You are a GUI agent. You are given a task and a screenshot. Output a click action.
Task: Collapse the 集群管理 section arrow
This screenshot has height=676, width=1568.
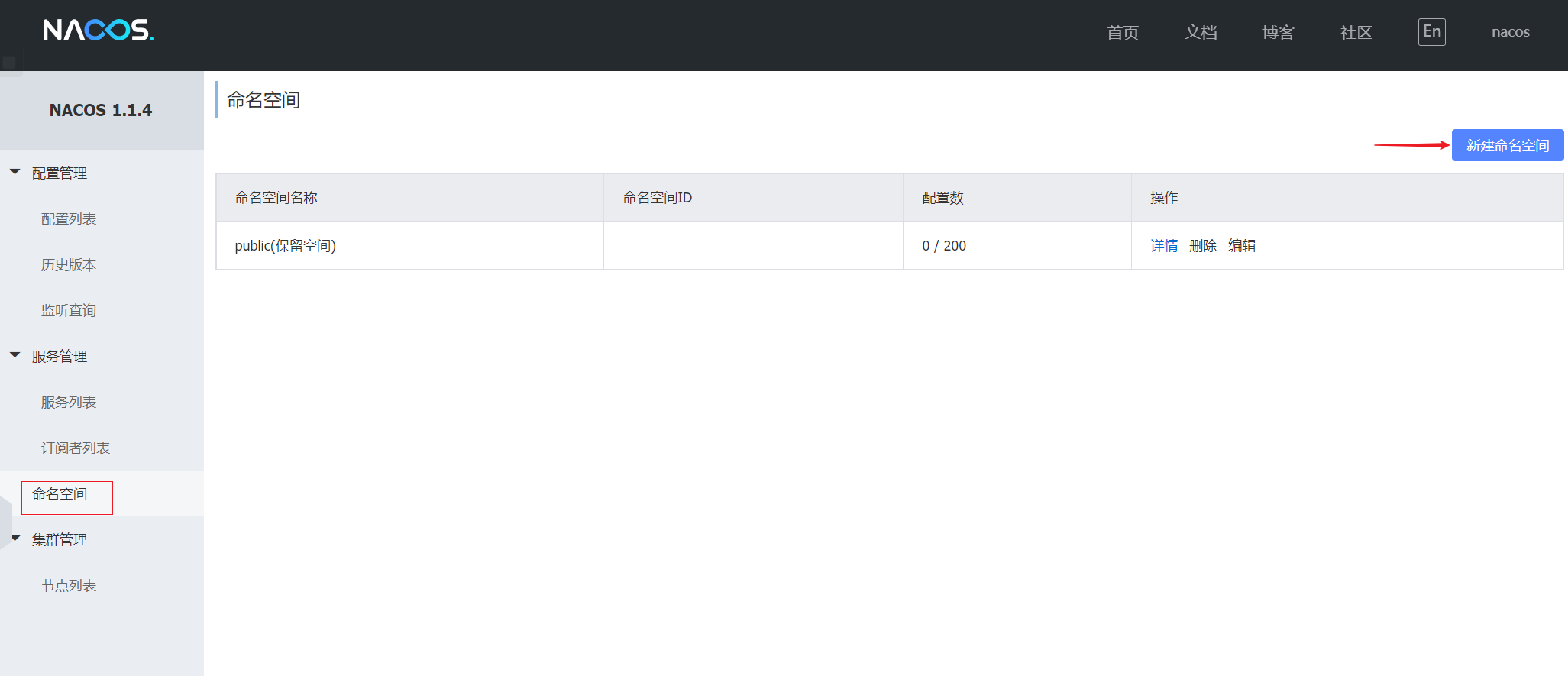[15, 539]
